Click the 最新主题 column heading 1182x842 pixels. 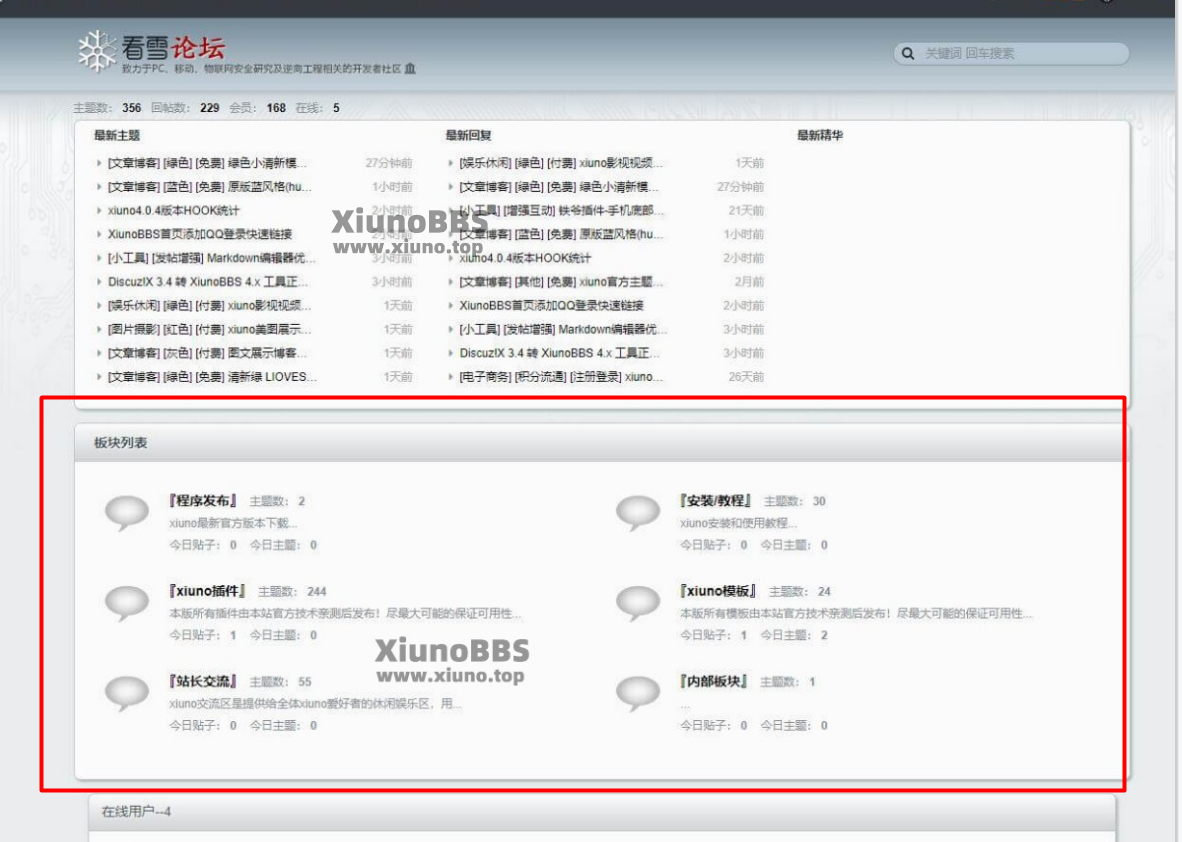click(x=117, y=136)
